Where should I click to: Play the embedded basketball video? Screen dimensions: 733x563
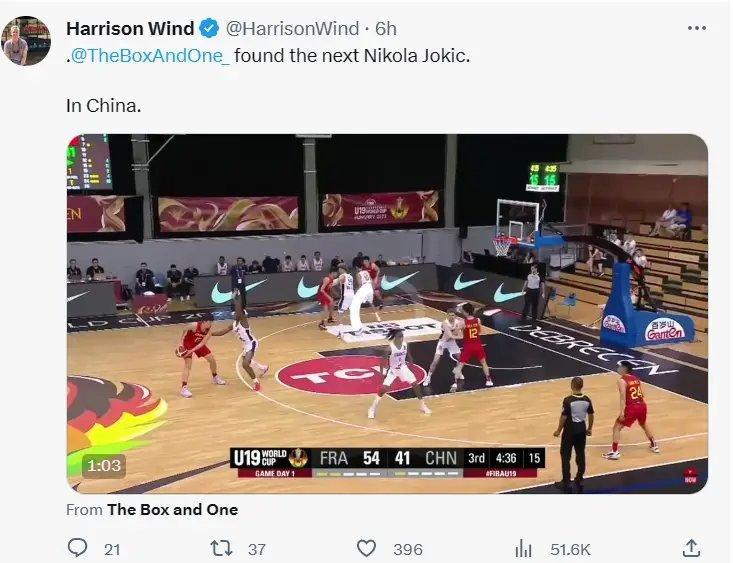387,314
